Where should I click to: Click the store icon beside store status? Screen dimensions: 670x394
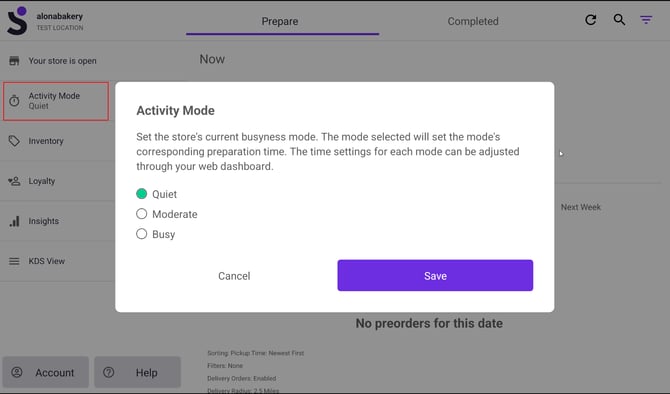pyautogui.click(x=14, y=61)
